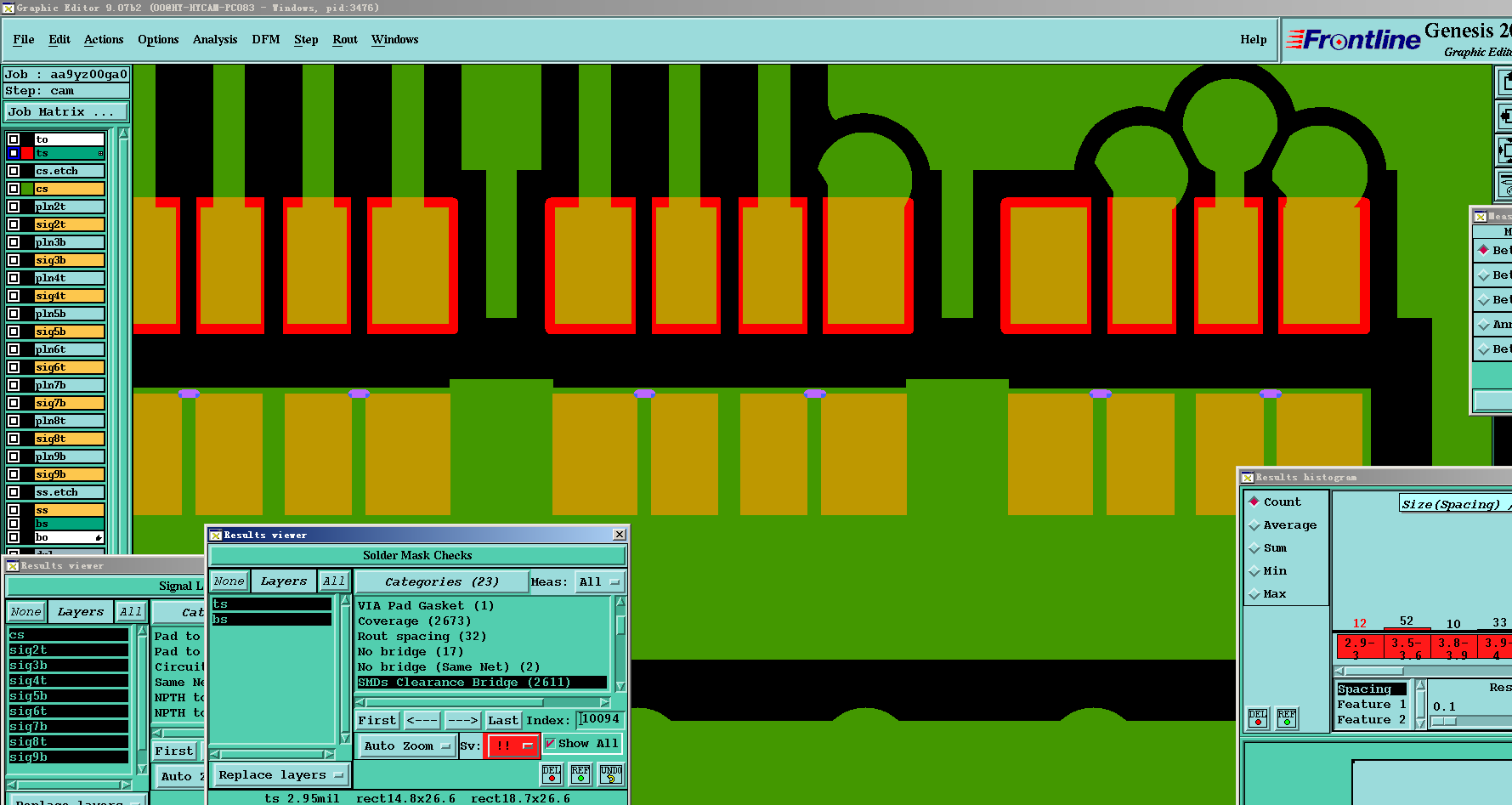Image resolution: width=1512 pixels, height=805 pixels.
Task: Open the Rout menu
Action: tap(345, 40)
